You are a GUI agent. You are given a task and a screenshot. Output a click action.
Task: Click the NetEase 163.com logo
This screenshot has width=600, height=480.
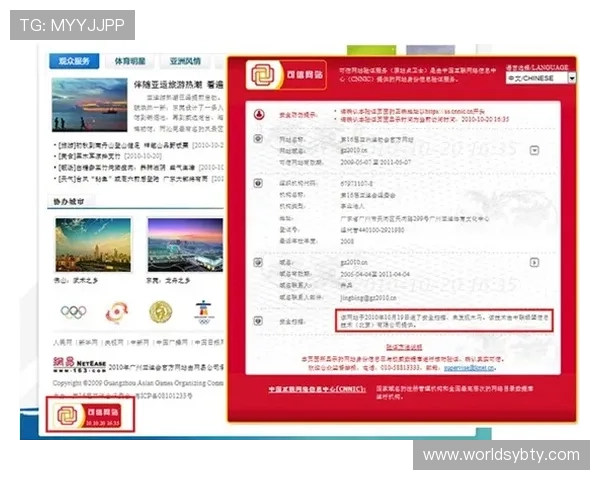[80, 365]
